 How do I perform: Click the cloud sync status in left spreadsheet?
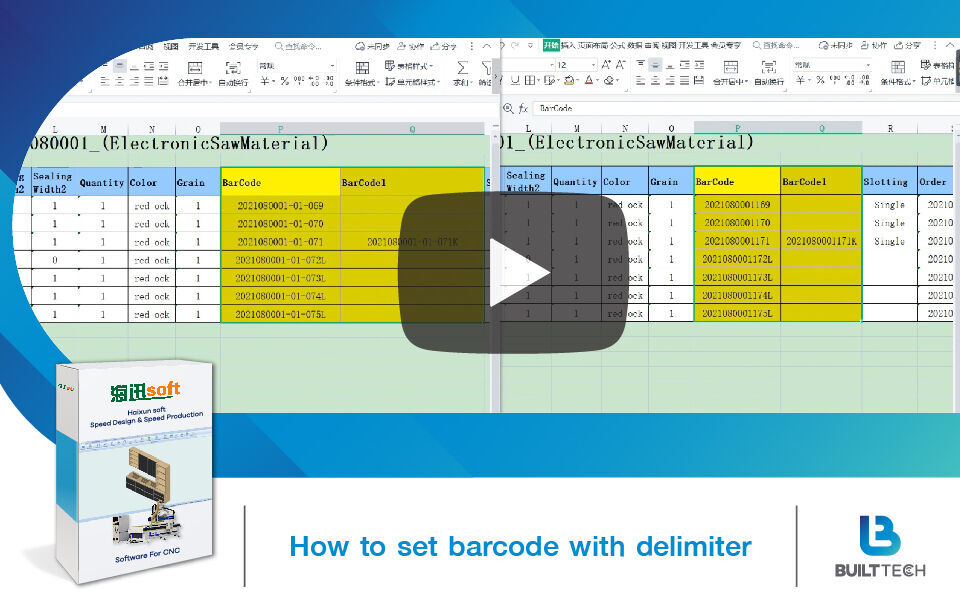tap(372, 47)
